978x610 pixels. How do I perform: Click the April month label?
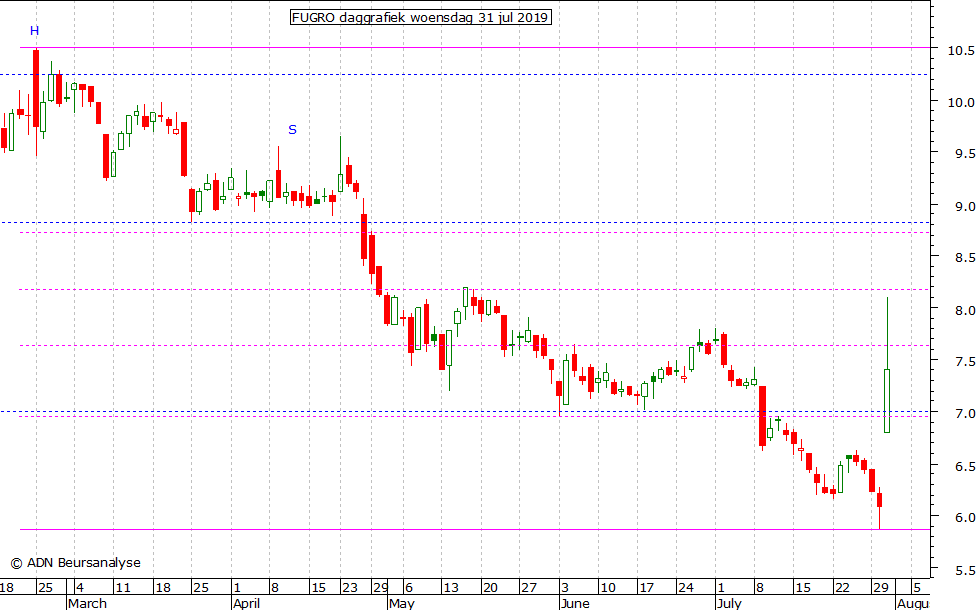246,603
